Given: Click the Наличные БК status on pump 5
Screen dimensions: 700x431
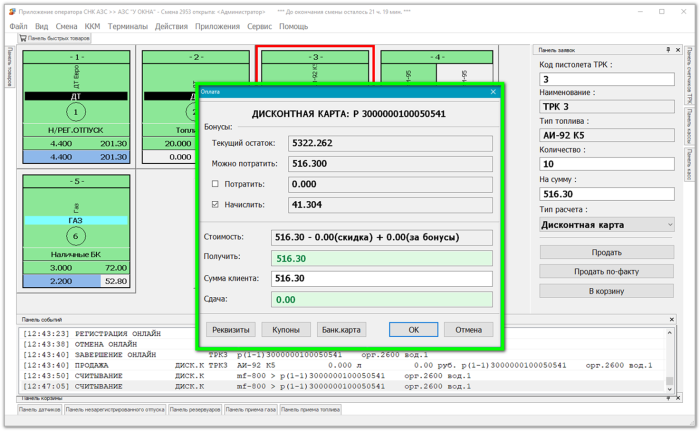Looking at the screenshot, I should point(76,255).
